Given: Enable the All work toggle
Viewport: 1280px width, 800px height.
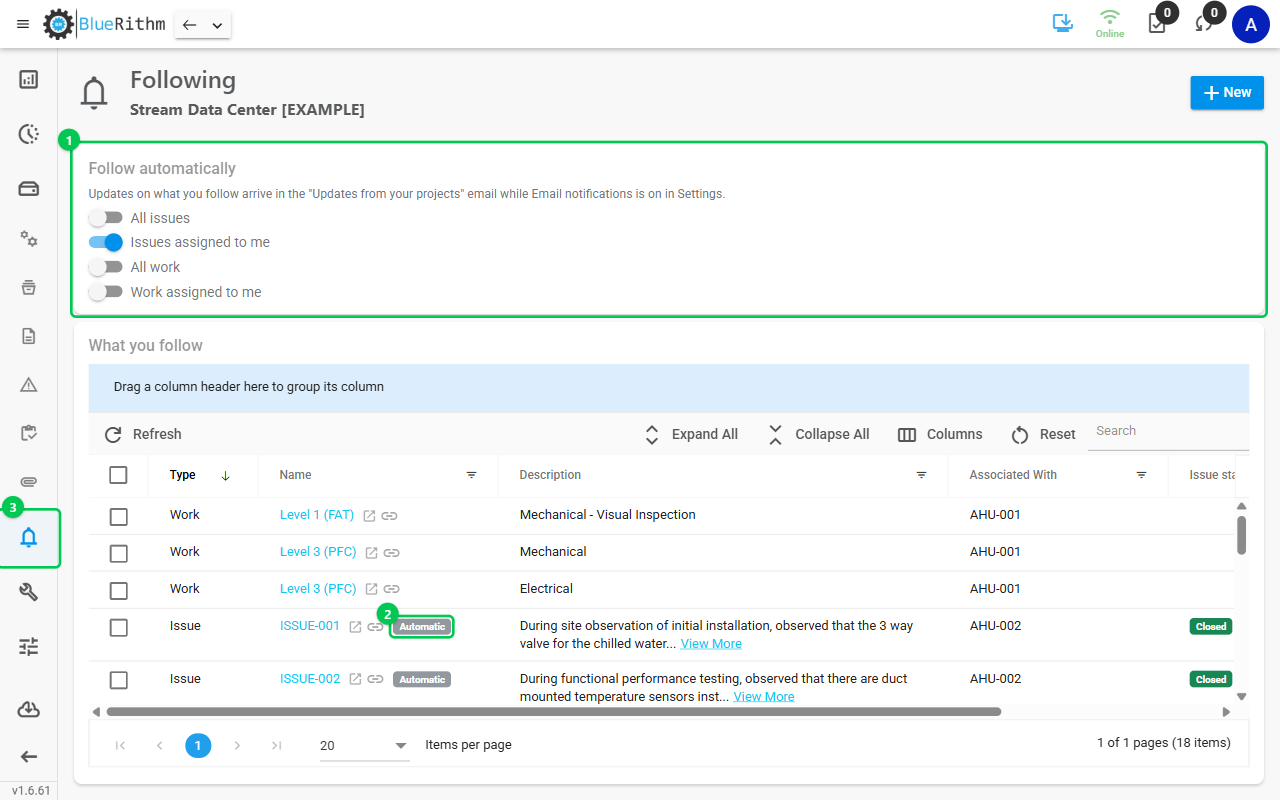Looking at the screenshot, I should (x=105, y=267).
